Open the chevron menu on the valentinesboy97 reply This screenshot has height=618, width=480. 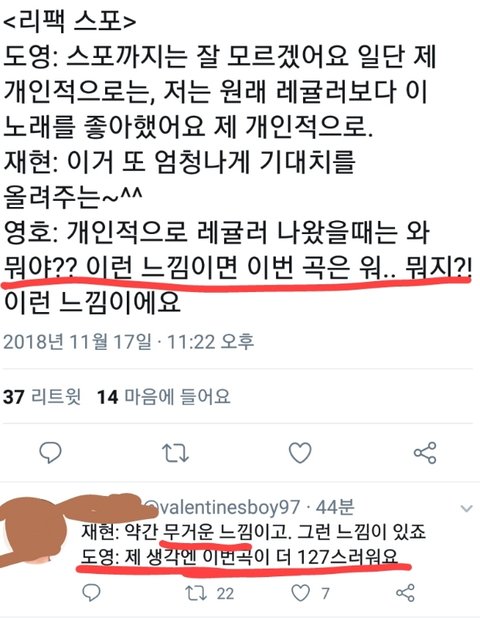(466, 508)
